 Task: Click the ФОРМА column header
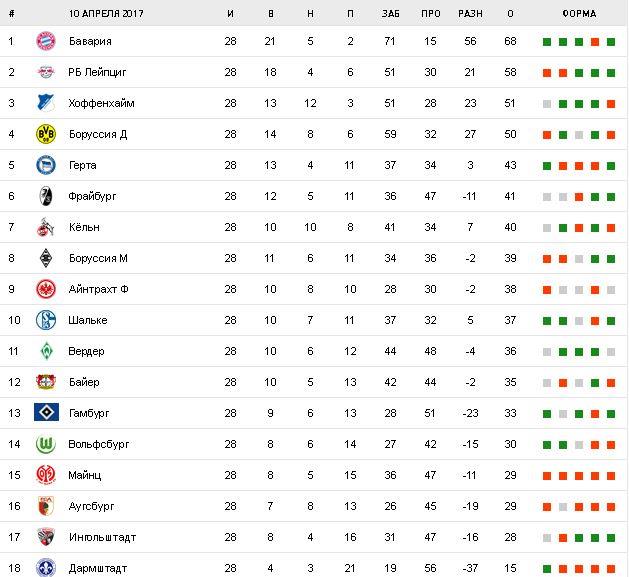click(x=579, y=14)
